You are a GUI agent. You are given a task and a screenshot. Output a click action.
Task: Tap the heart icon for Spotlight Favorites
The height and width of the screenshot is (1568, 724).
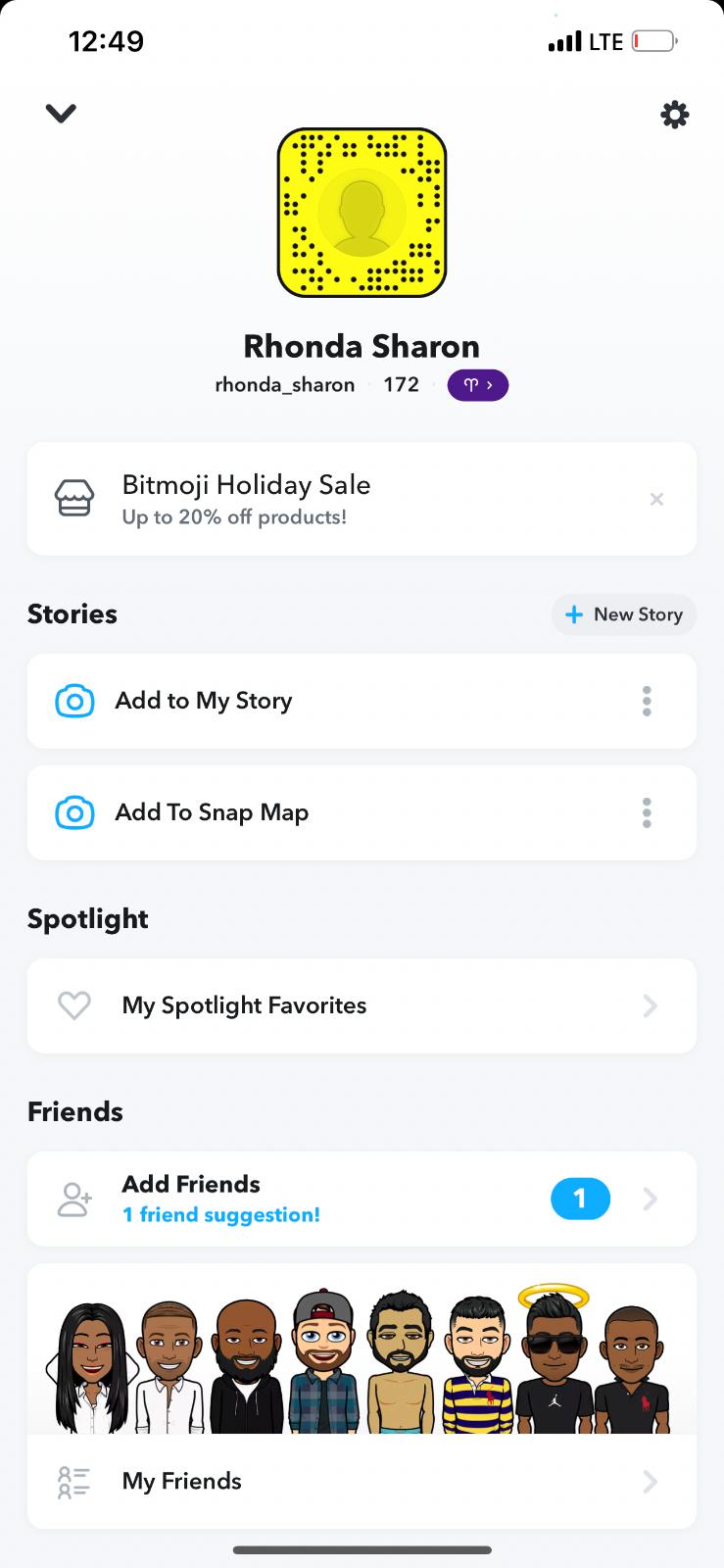point(74,1005)
